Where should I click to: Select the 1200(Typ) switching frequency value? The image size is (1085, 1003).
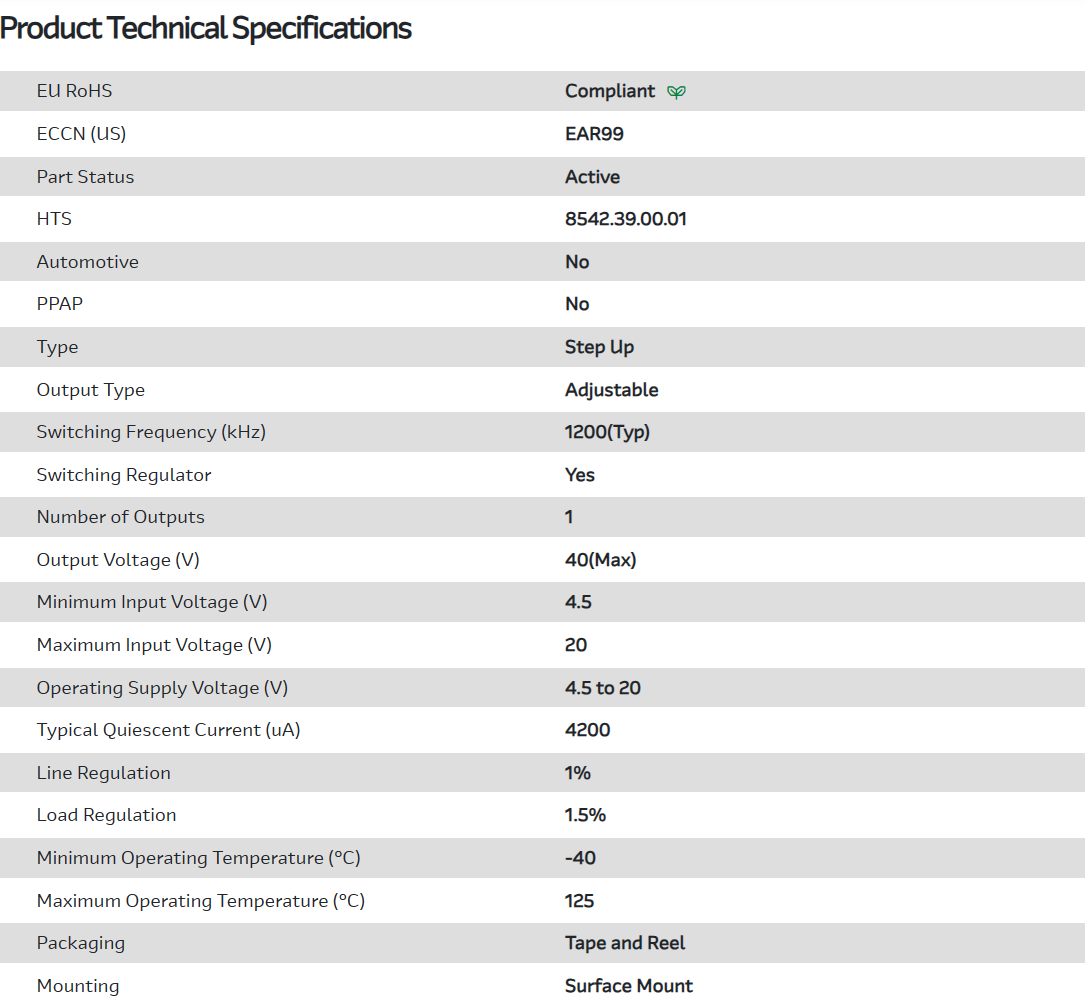607,432
